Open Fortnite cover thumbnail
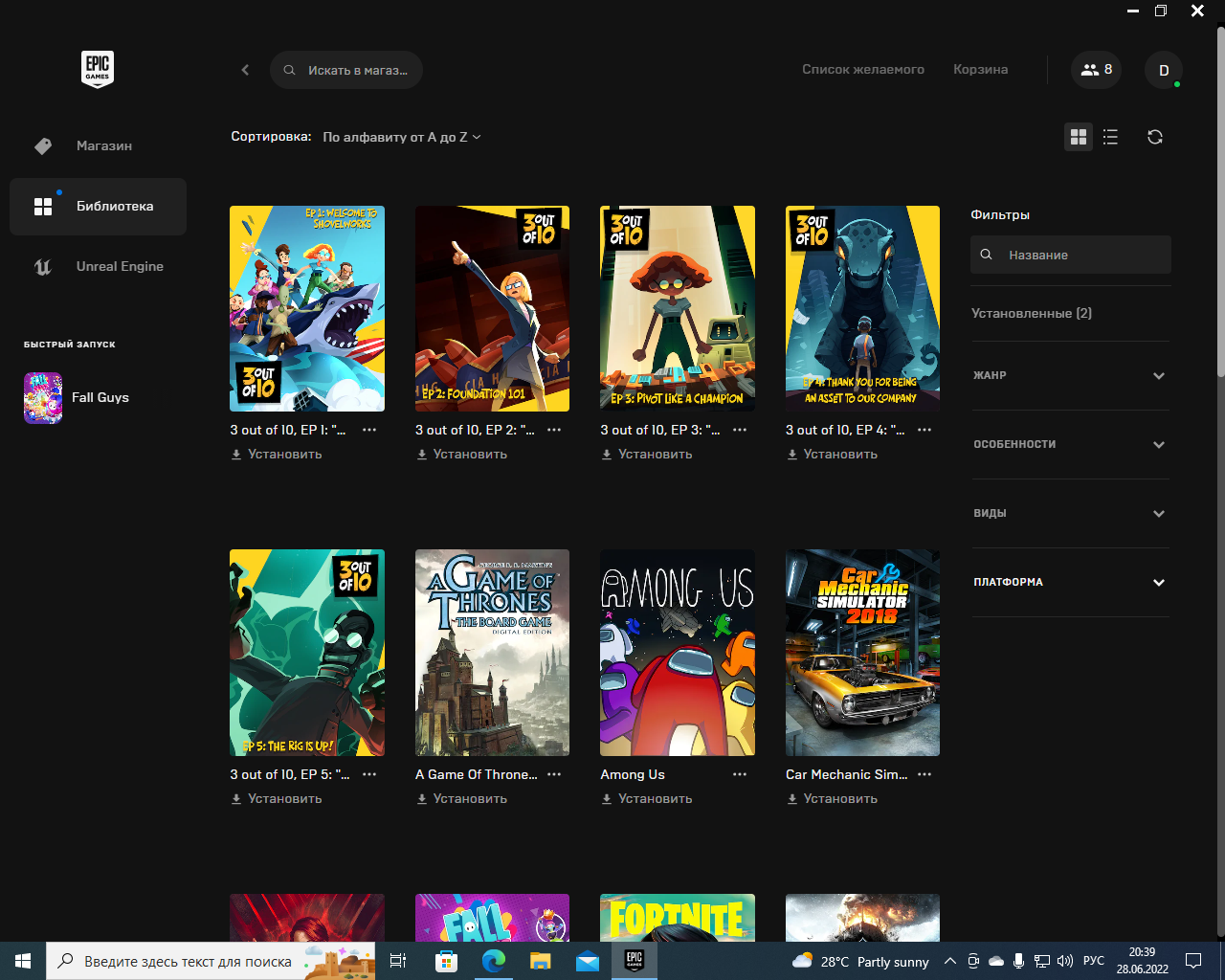This screenshot has width=1225, height=980. coord(678,918)
